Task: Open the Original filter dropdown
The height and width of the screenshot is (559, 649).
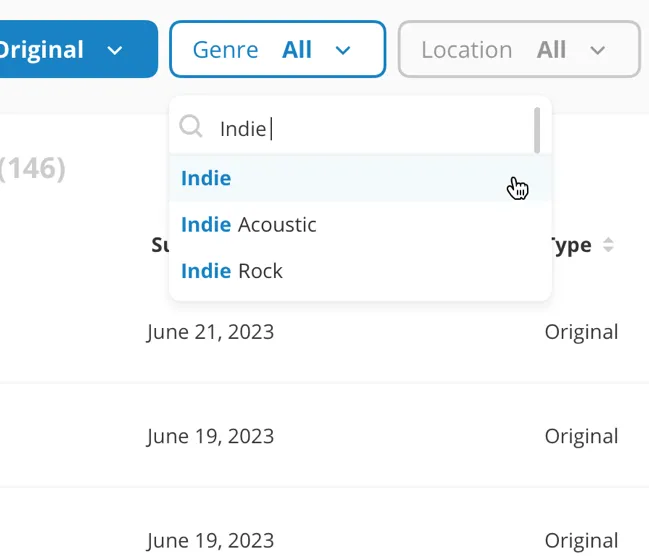Action: click(77, 49)
